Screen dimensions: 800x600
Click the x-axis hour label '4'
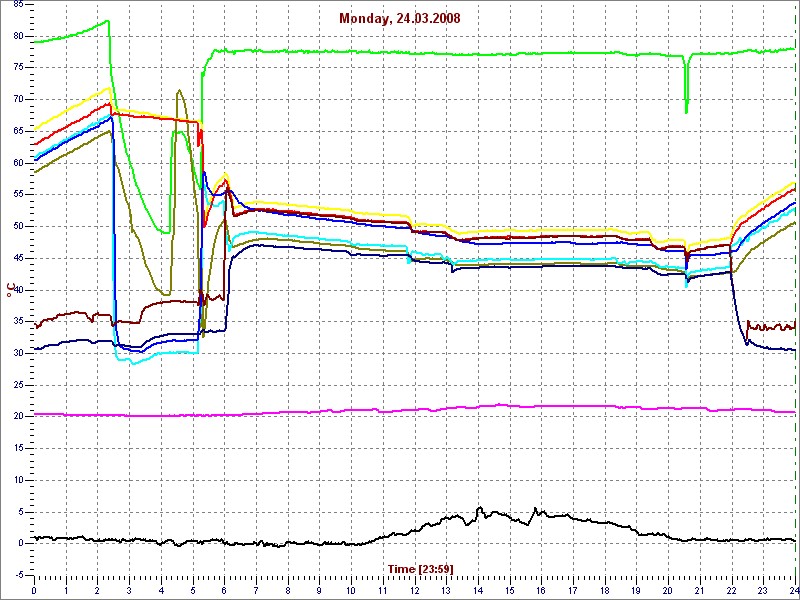click(x=161, y=589)
